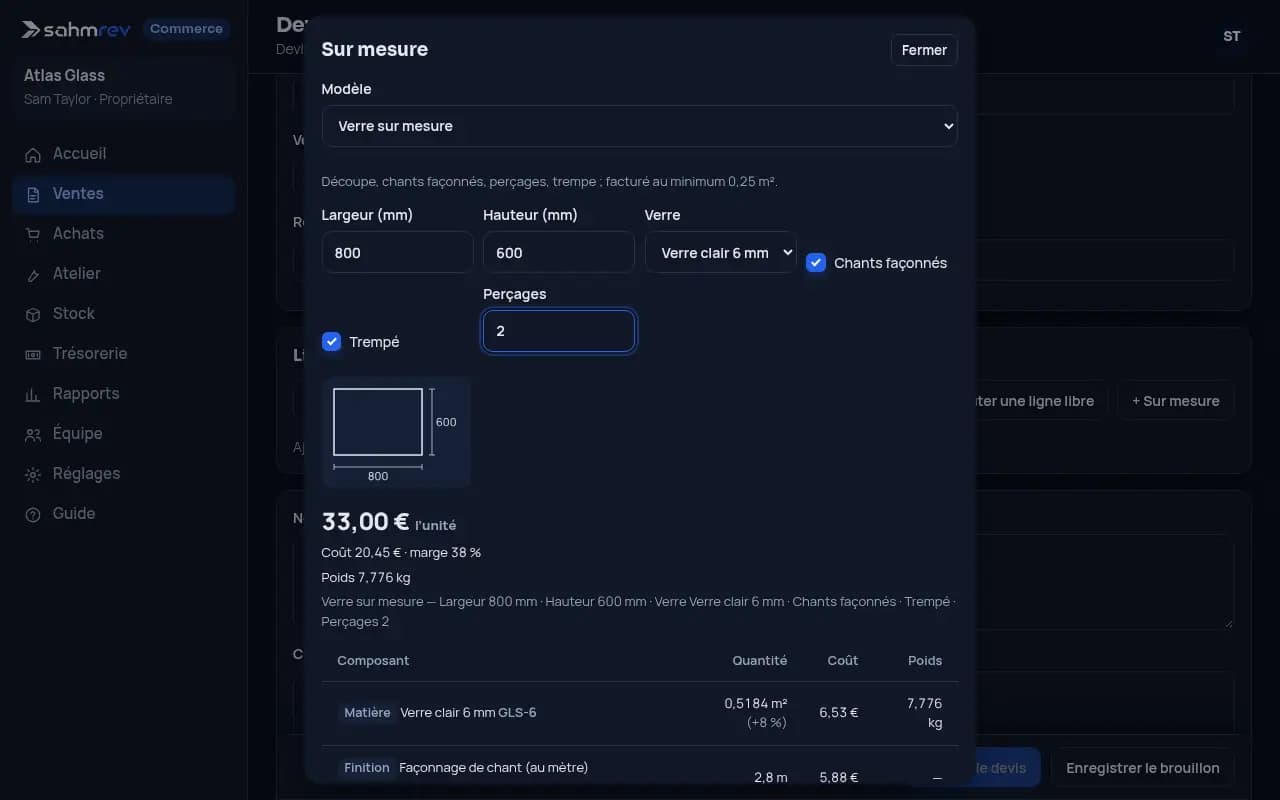1280x800 pixels.
Task: Click the Poids 7,776 kg text
Action: coord(366,577)
